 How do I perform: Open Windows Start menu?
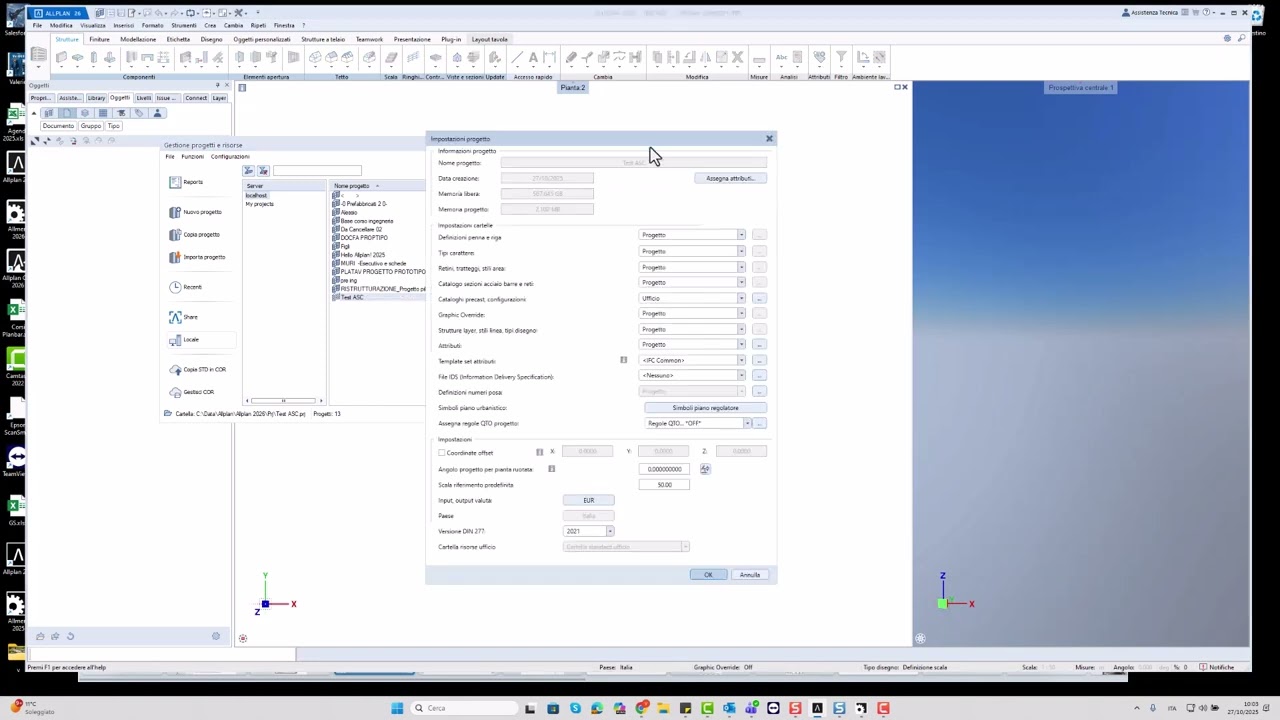397,708
